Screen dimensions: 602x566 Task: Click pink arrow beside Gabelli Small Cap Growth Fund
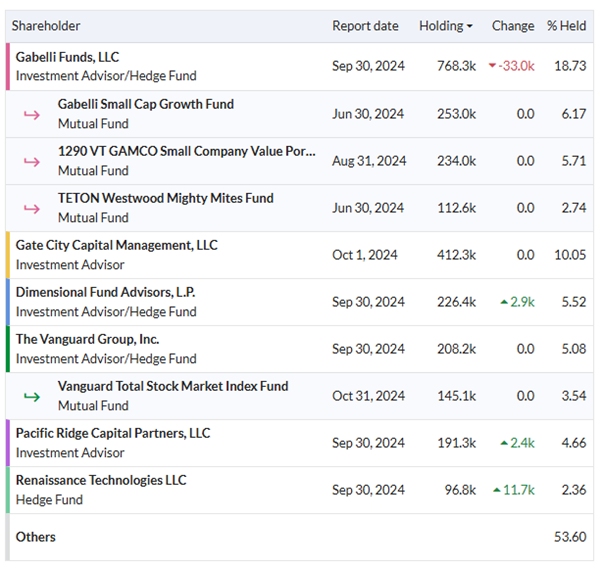click(31, 114)
